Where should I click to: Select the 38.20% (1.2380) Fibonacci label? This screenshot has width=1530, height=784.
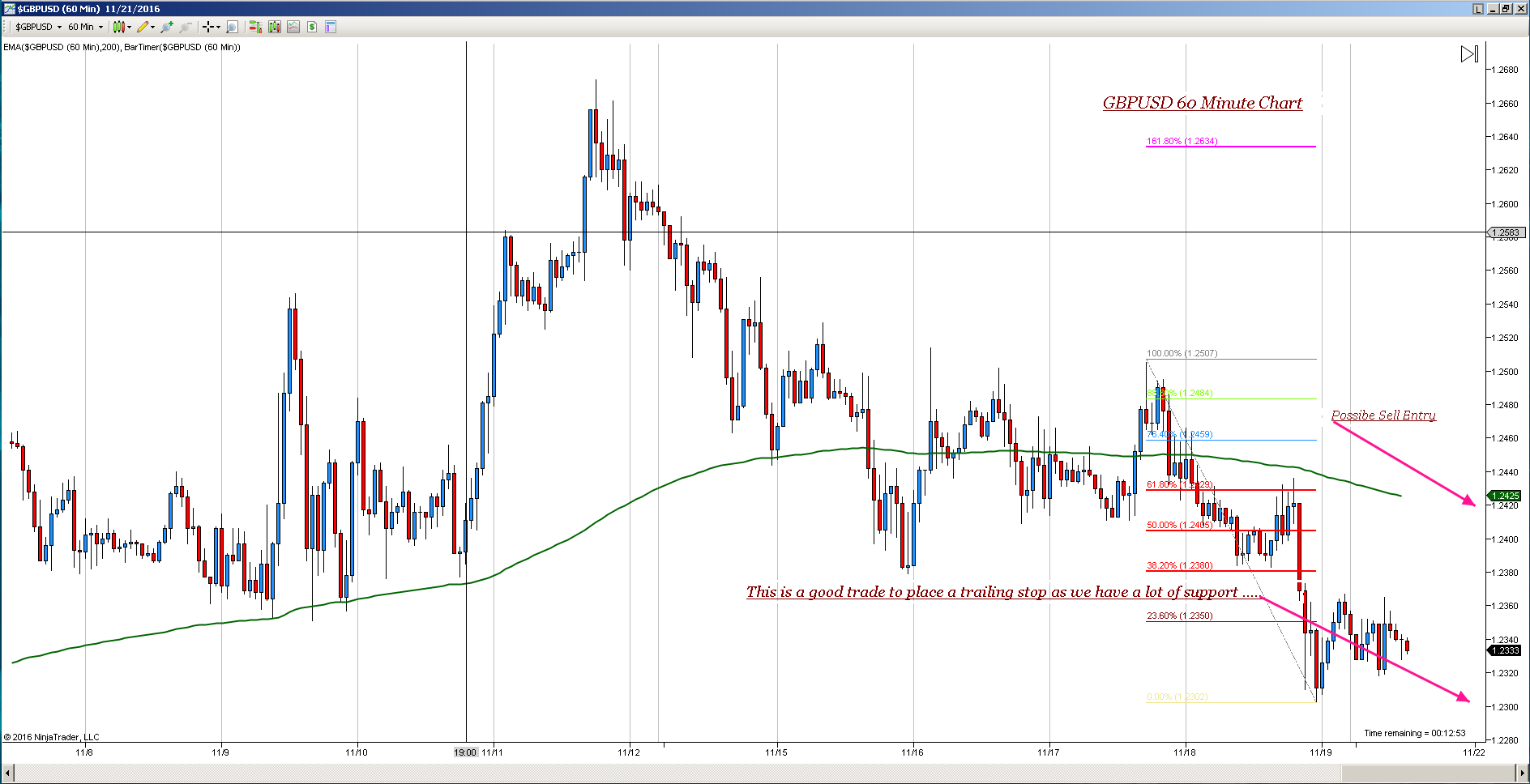pos(1179,565)
